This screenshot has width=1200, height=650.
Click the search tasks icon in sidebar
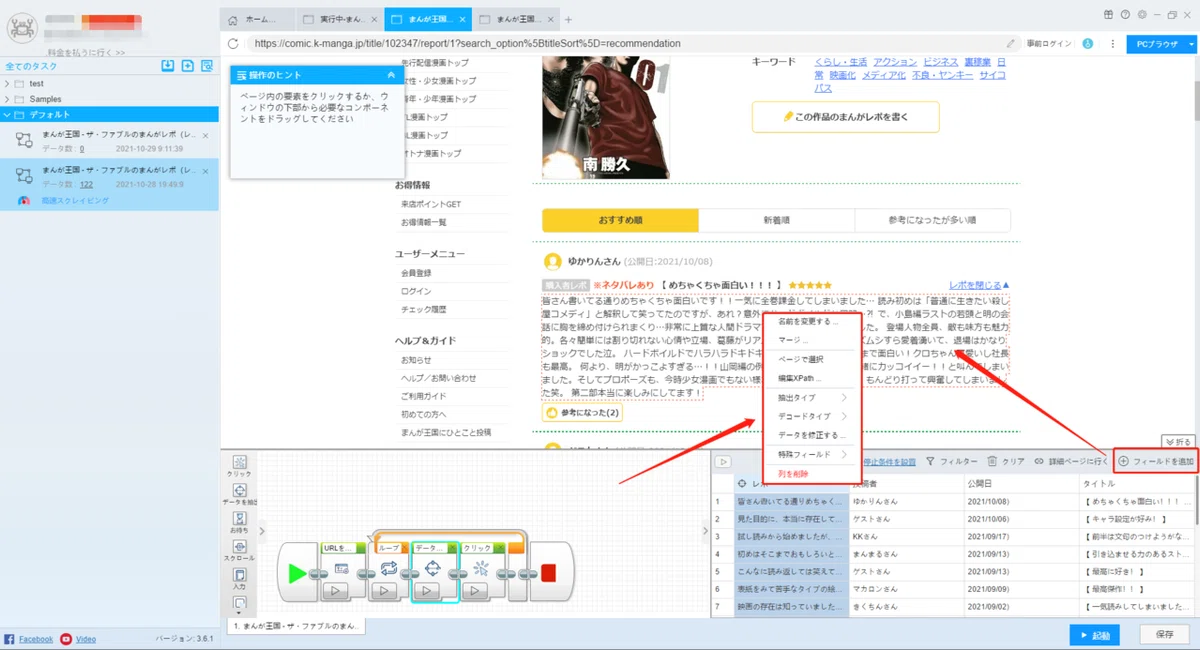[x=207, y=66]
